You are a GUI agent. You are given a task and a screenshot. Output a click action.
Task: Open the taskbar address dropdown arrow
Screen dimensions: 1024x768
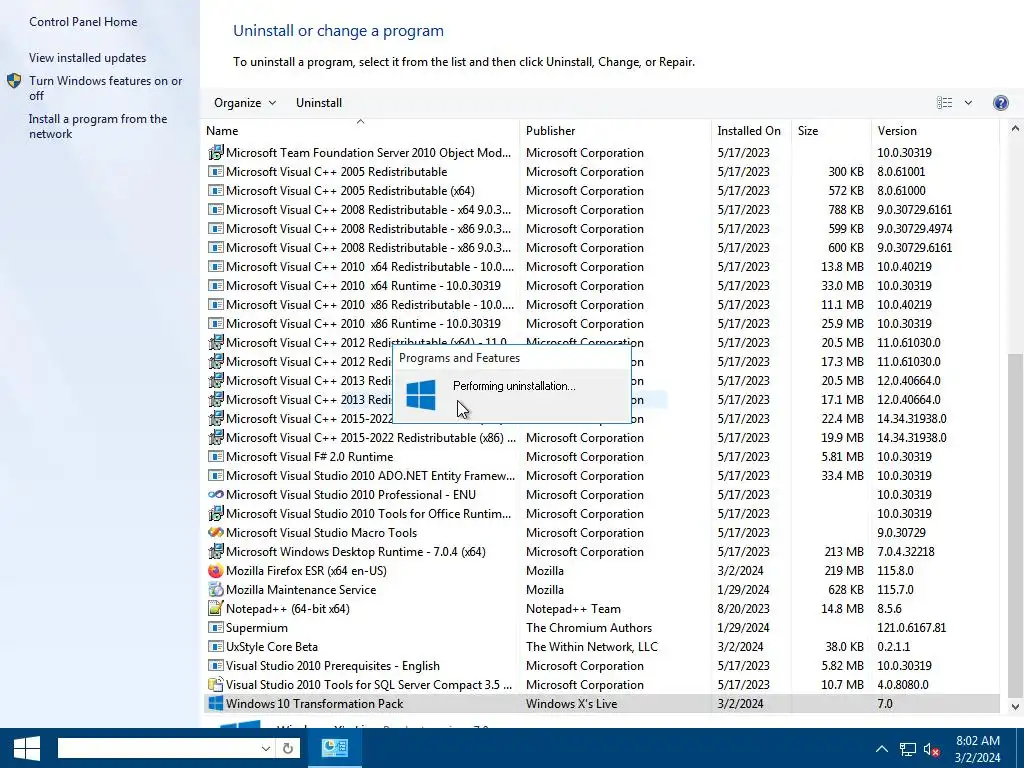265,748
